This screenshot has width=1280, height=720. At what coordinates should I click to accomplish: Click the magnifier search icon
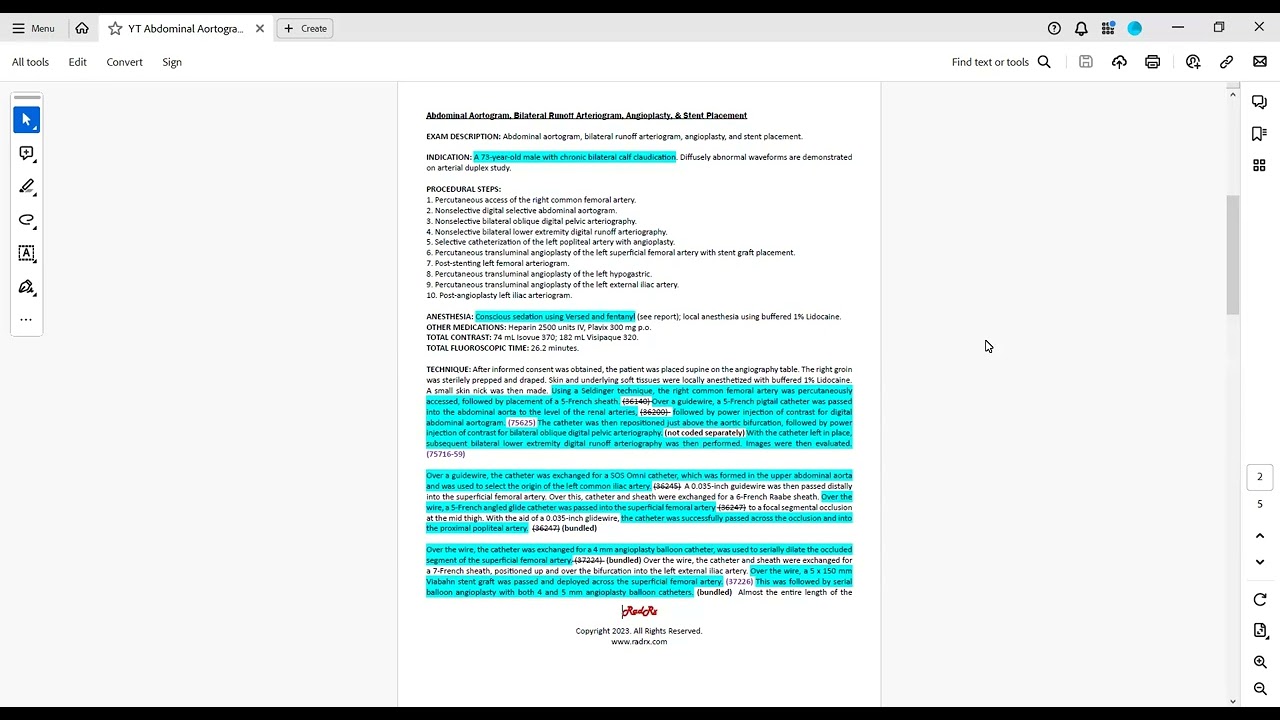1044,62
